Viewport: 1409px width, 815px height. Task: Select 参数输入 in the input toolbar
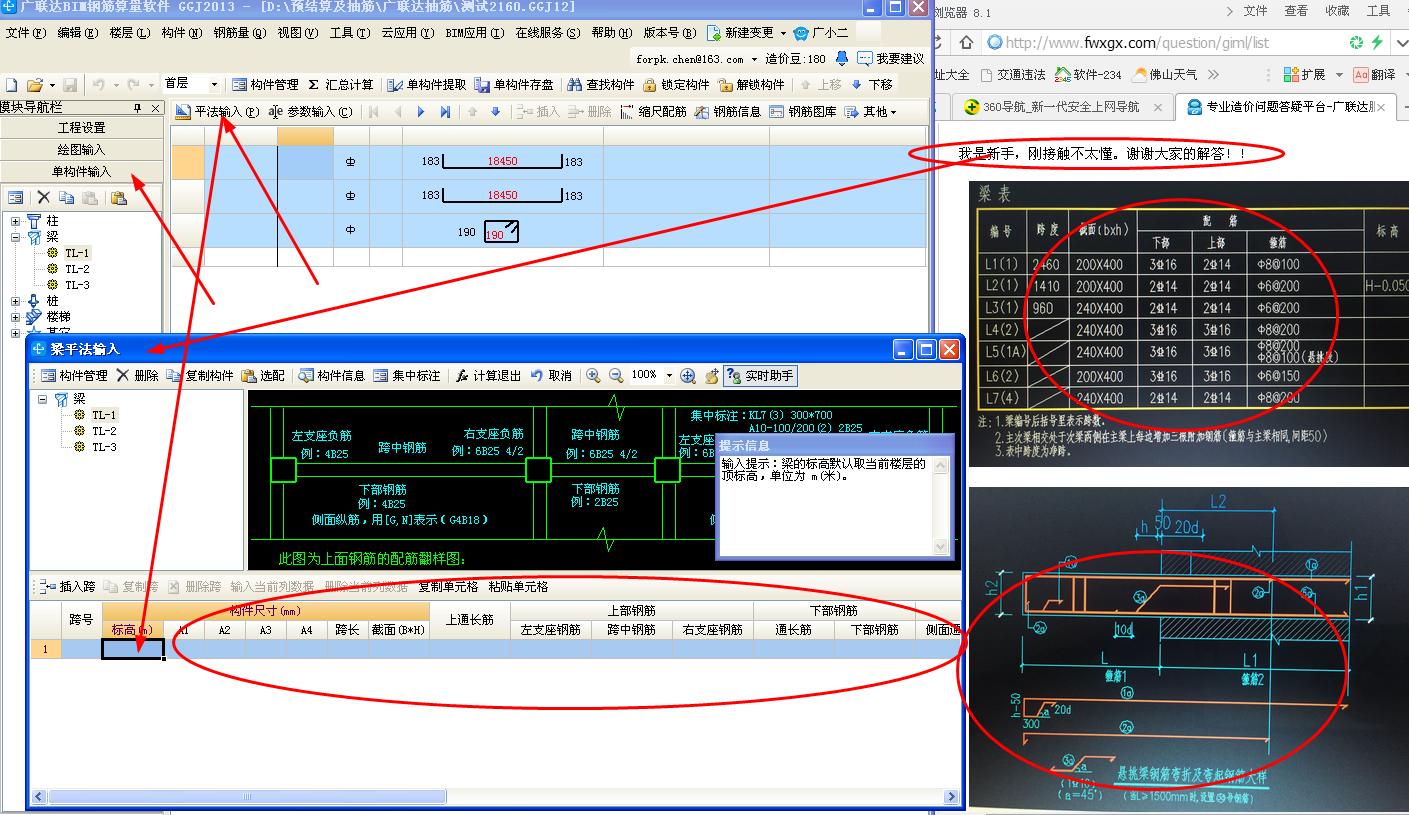click(310, 112)
